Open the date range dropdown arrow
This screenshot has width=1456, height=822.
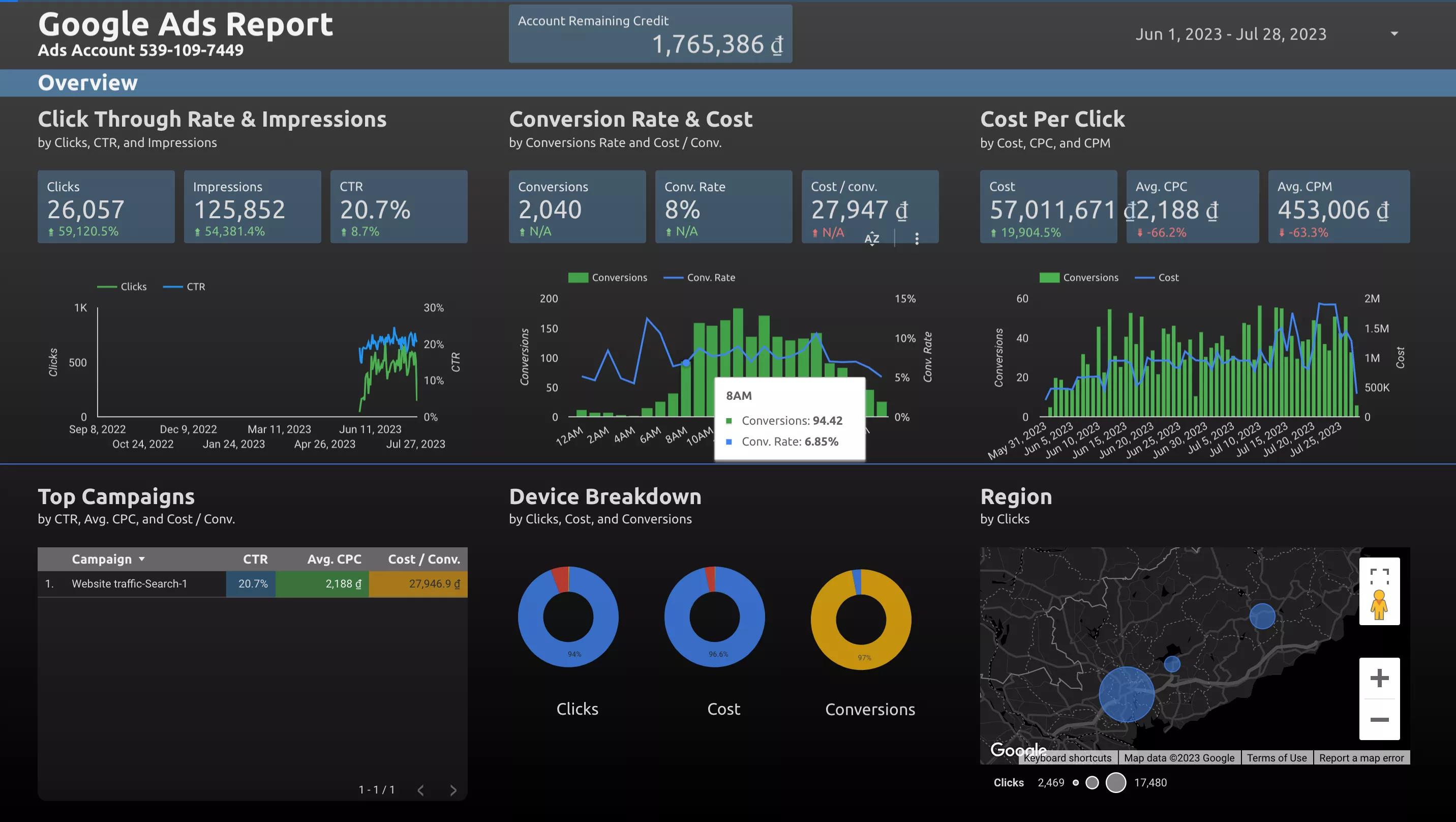coord(1394,34)
